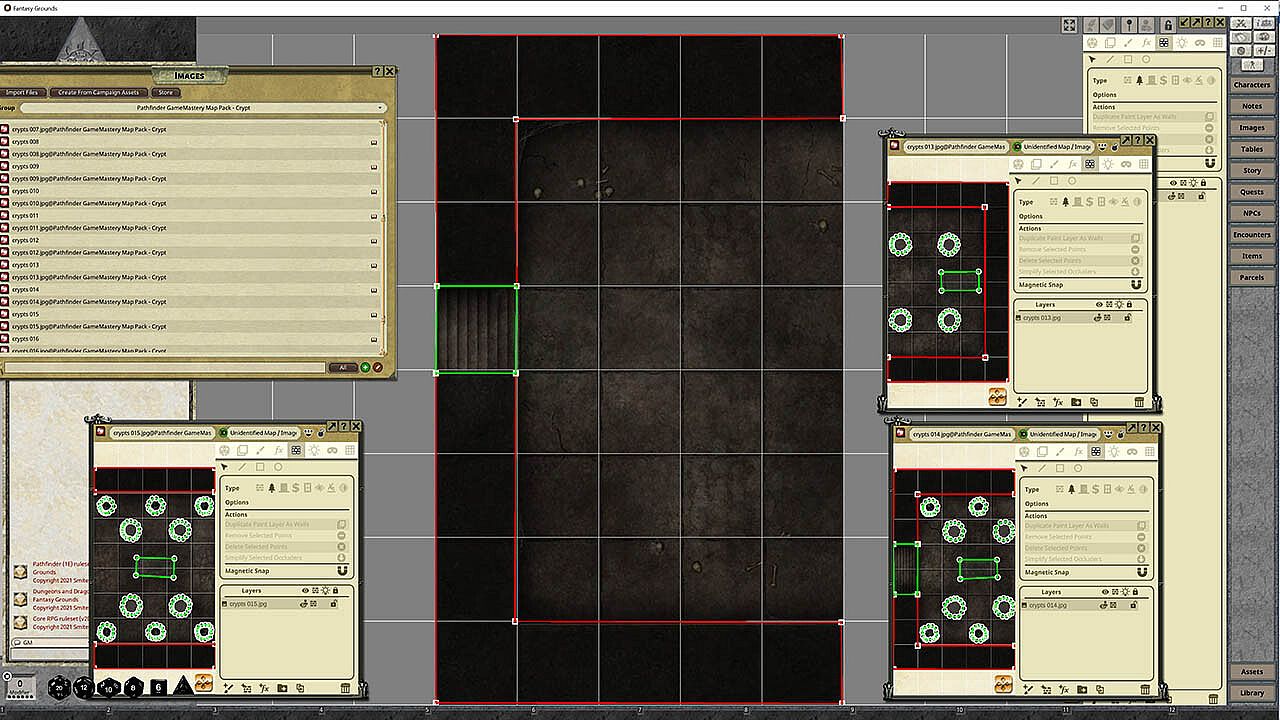
Task: Select the tree occluder type in crypts 013
Action: point(1065,202)
